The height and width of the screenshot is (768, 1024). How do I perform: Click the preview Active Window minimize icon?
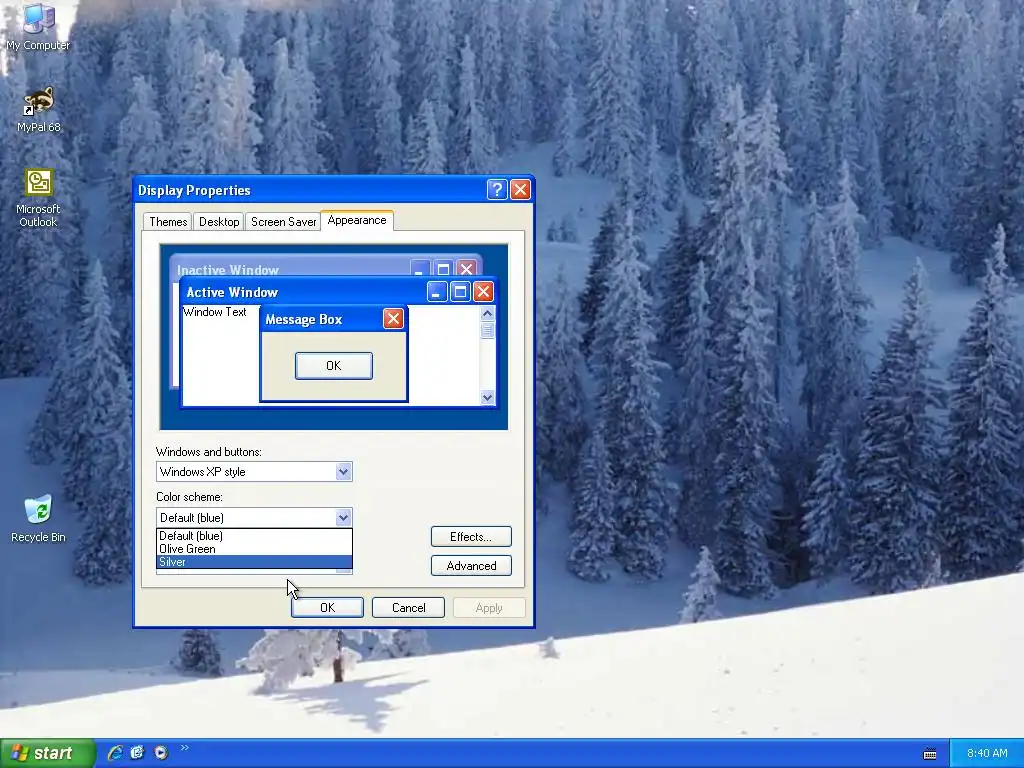coord(437,291)
